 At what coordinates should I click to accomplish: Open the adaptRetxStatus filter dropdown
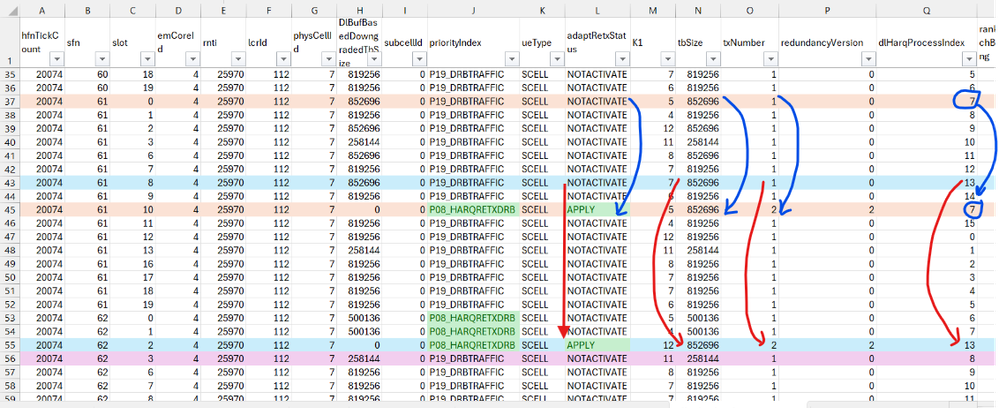tap(622, 59)
